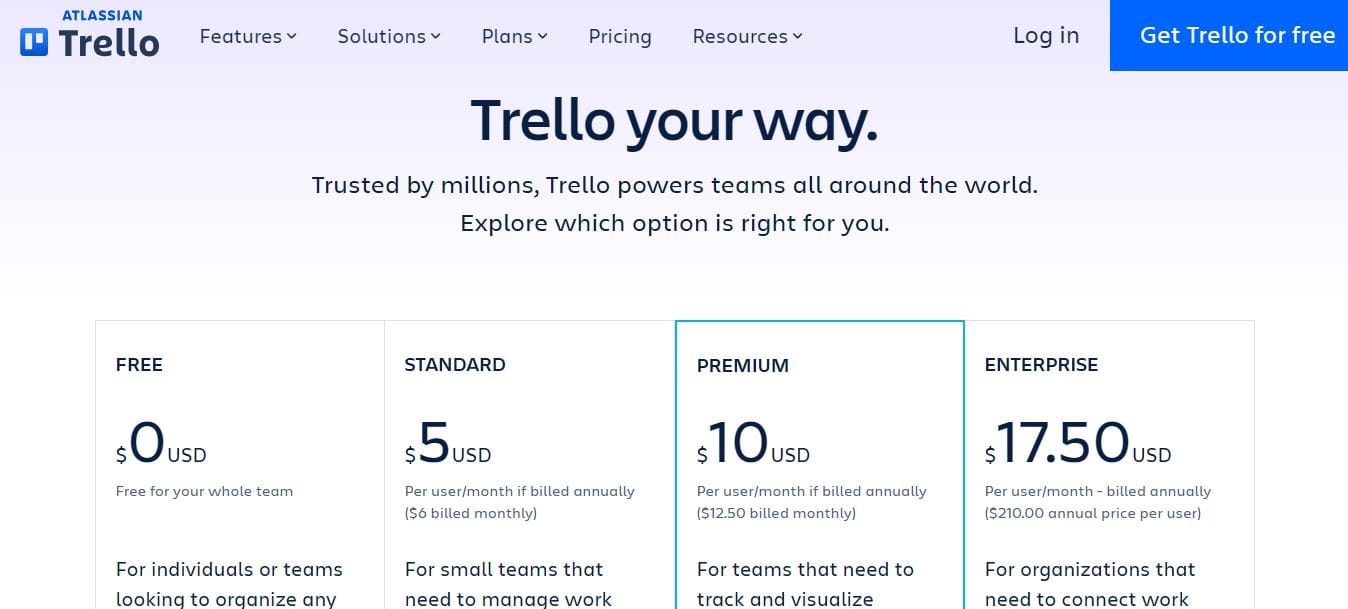Open the Solutions dropdown menu
This screenshot has width=1348, height=609.
pos(388,36)
